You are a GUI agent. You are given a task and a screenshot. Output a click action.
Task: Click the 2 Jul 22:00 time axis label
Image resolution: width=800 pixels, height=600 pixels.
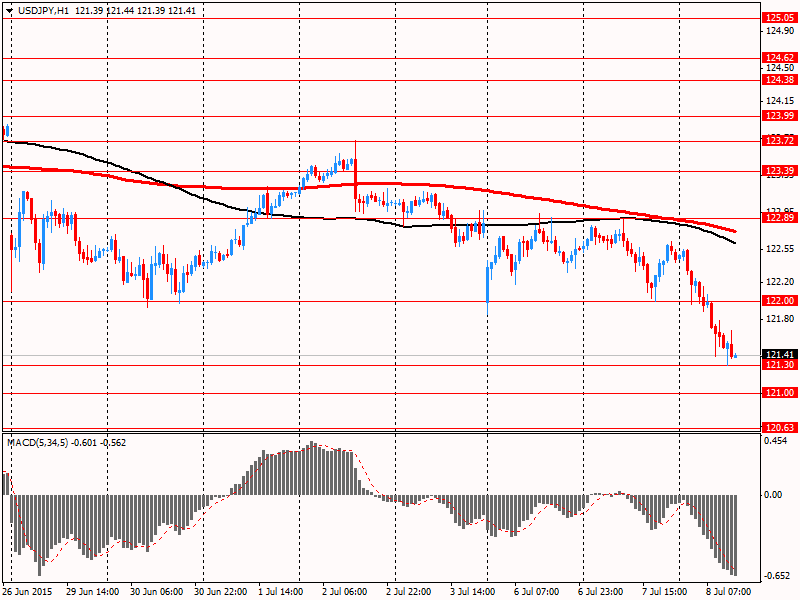(x=408, y=592)
